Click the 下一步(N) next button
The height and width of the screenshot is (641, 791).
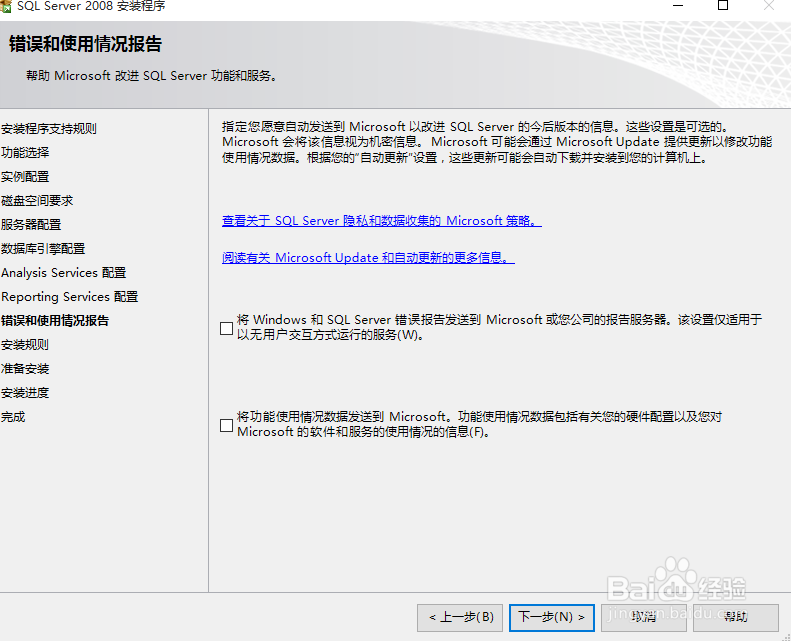(x=552, y=617)
